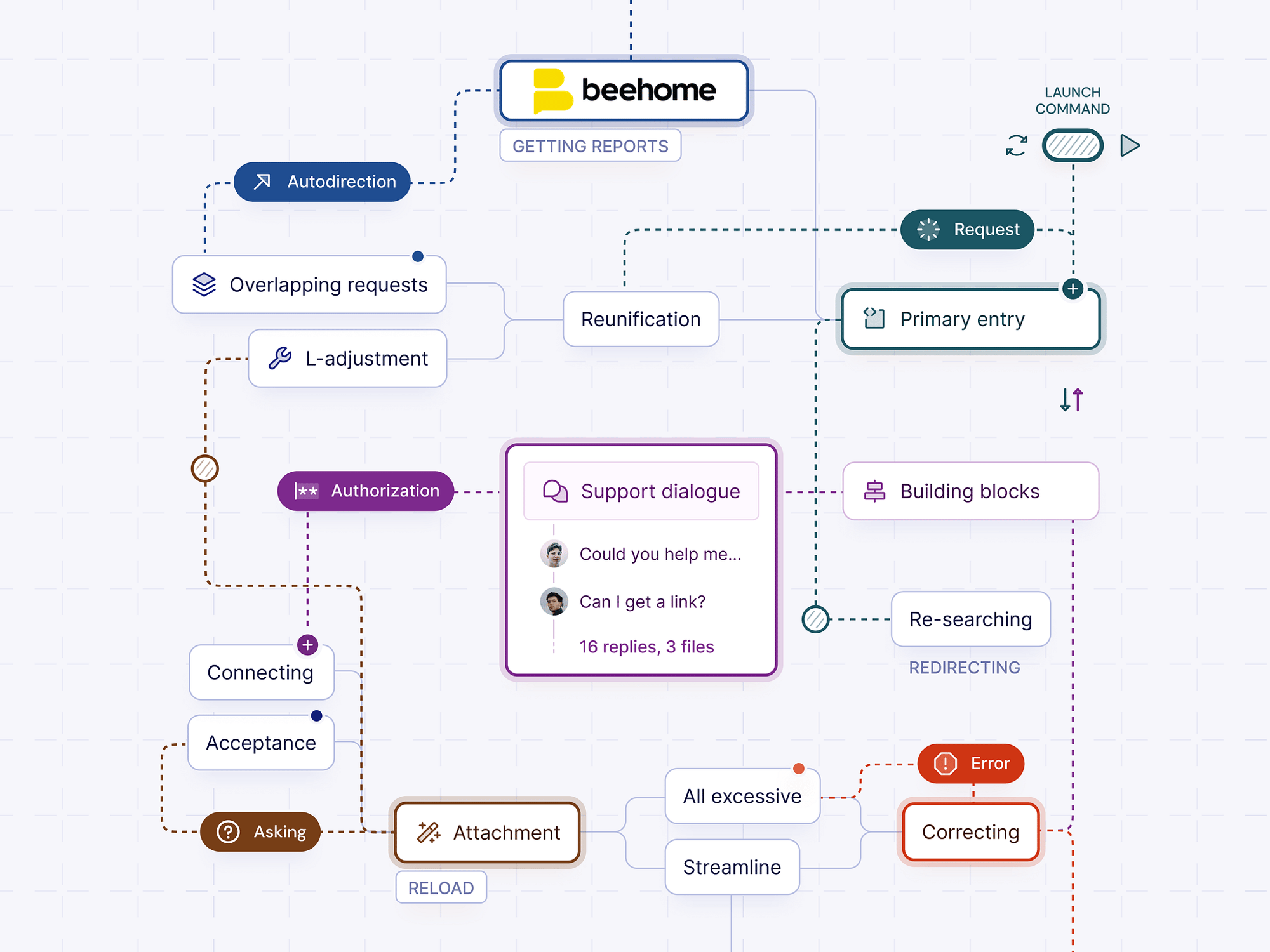Select the Building blocks node
The image size is (1270, 952).
pos(971,491)
